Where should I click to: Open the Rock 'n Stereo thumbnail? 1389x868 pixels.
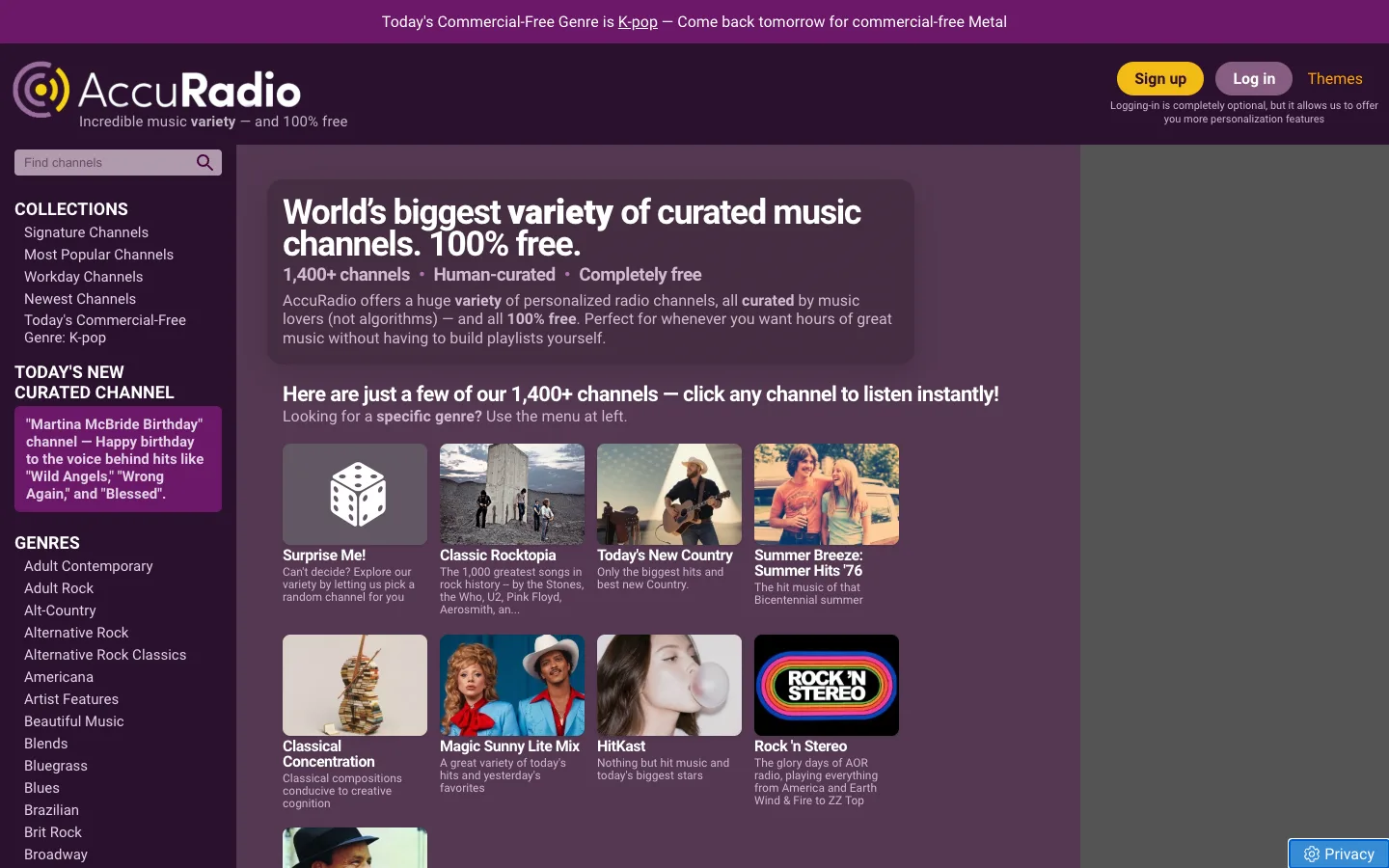(827, 685)
